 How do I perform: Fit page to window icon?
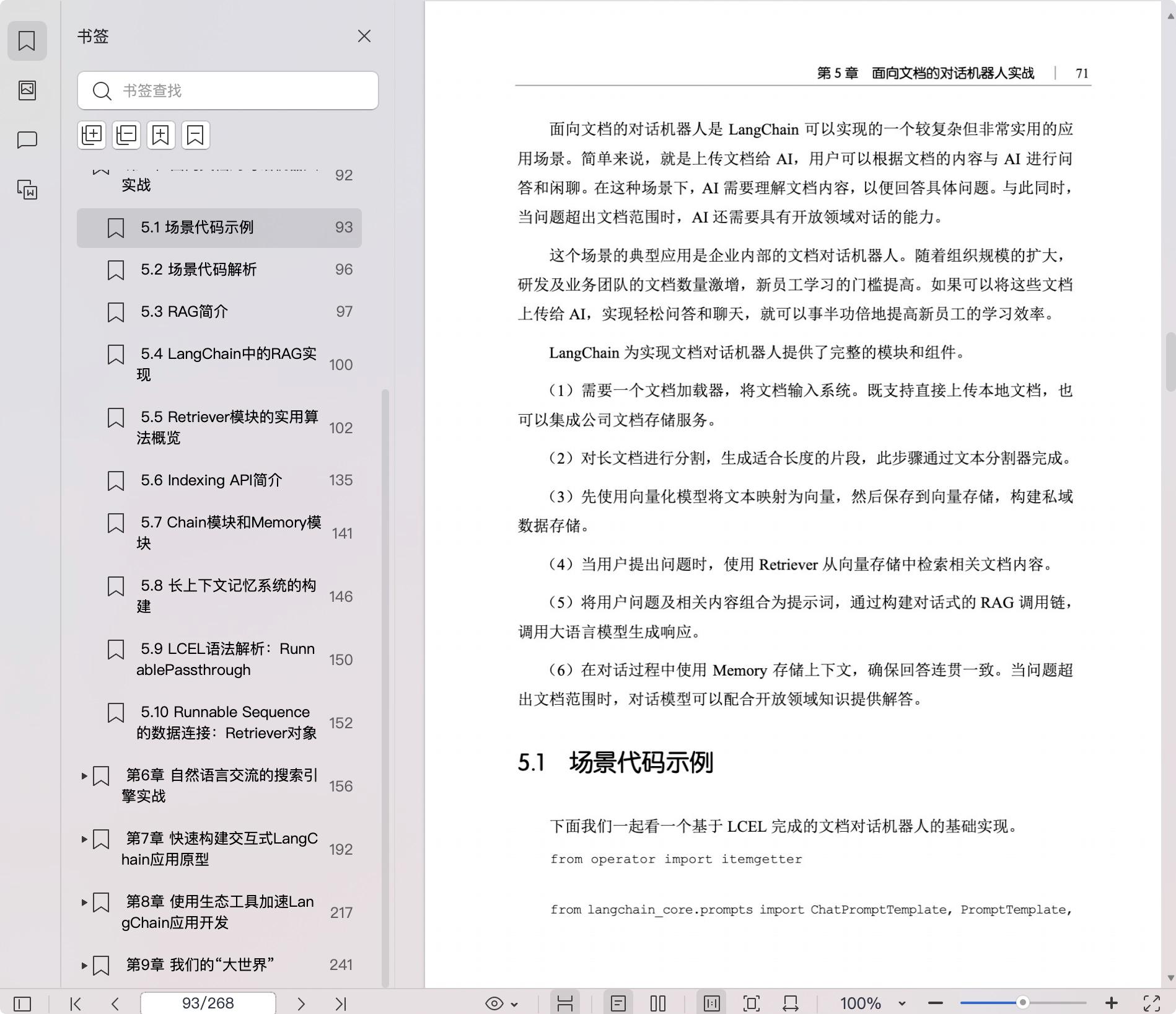coord(751,1003)
